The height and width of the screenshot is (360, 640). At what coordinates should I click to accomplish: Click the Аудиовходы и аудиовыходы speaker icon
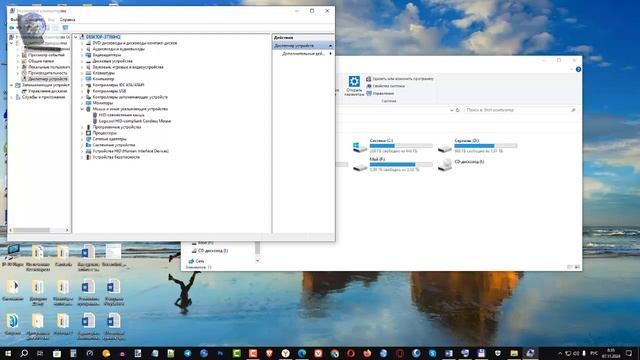(88, 49)
